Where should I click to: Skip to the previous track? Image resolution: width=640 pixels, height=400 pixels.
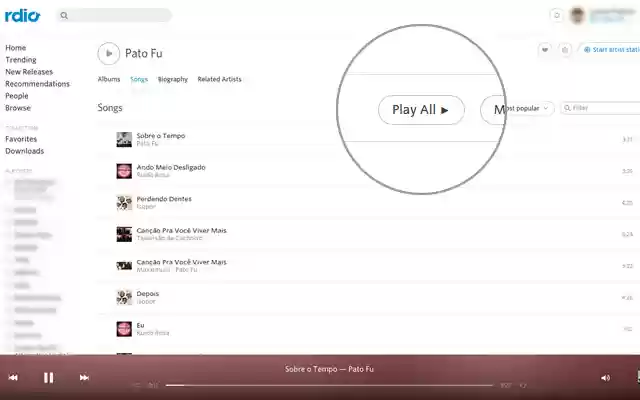(13, 378)
